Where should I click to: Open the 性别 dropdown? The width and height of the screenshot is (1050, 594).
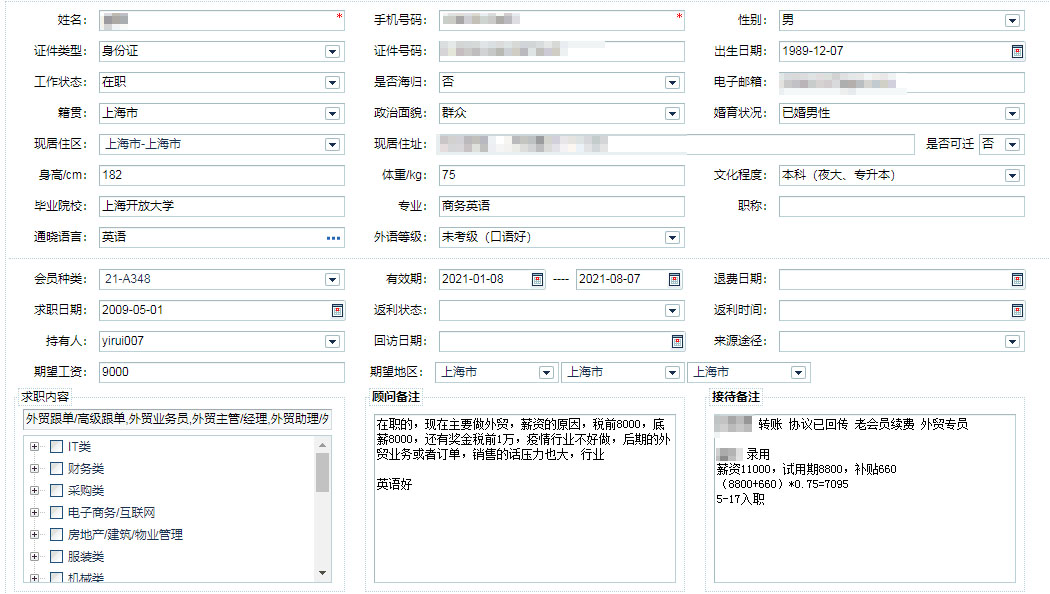(1012, 21)
